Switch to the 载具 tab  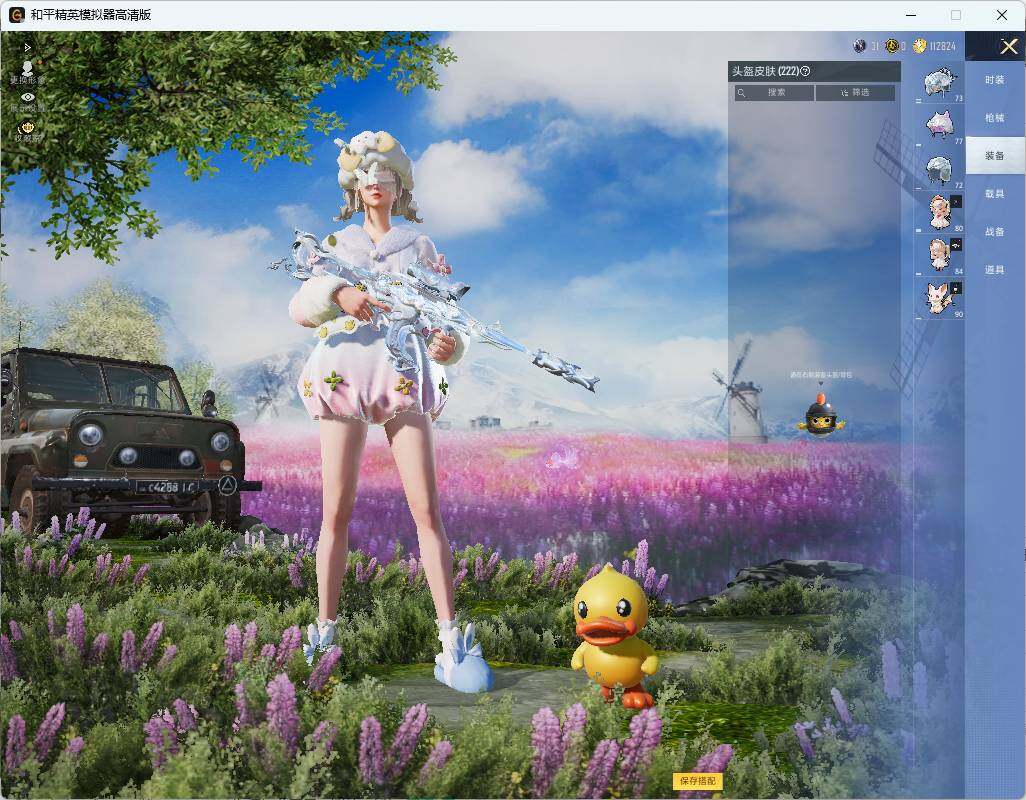click(995, 194)
